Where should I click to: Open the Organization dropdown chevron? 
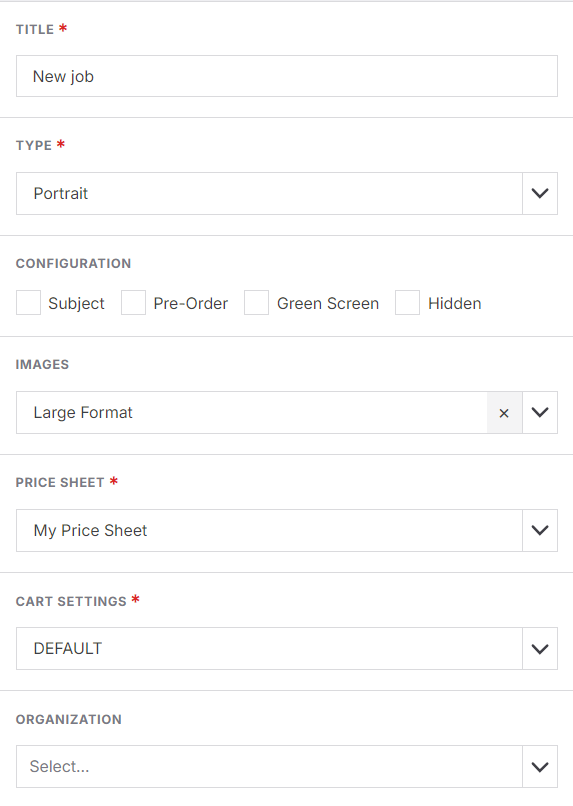[x=540, y=767]
